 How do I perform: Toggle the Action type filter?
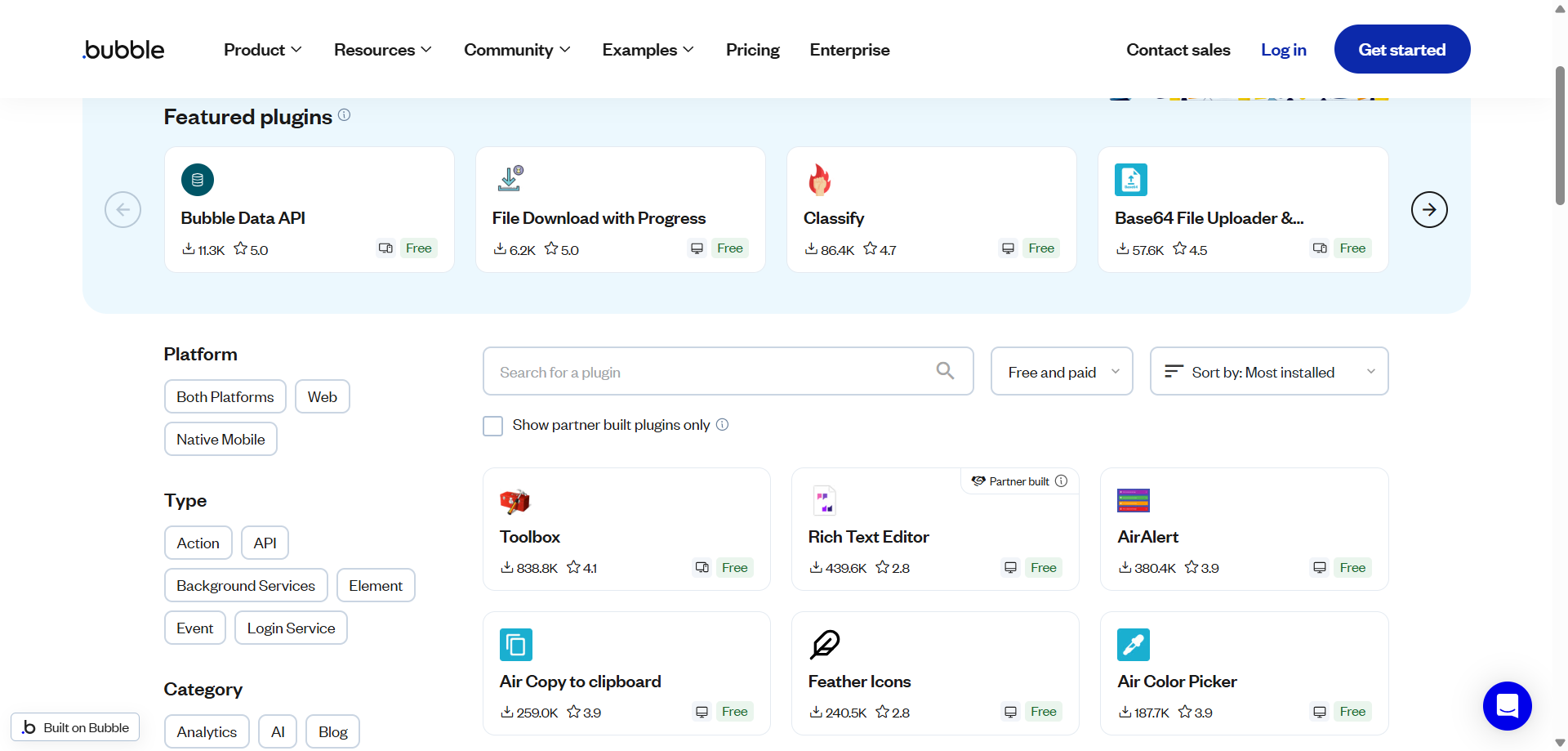pos(198,543)
